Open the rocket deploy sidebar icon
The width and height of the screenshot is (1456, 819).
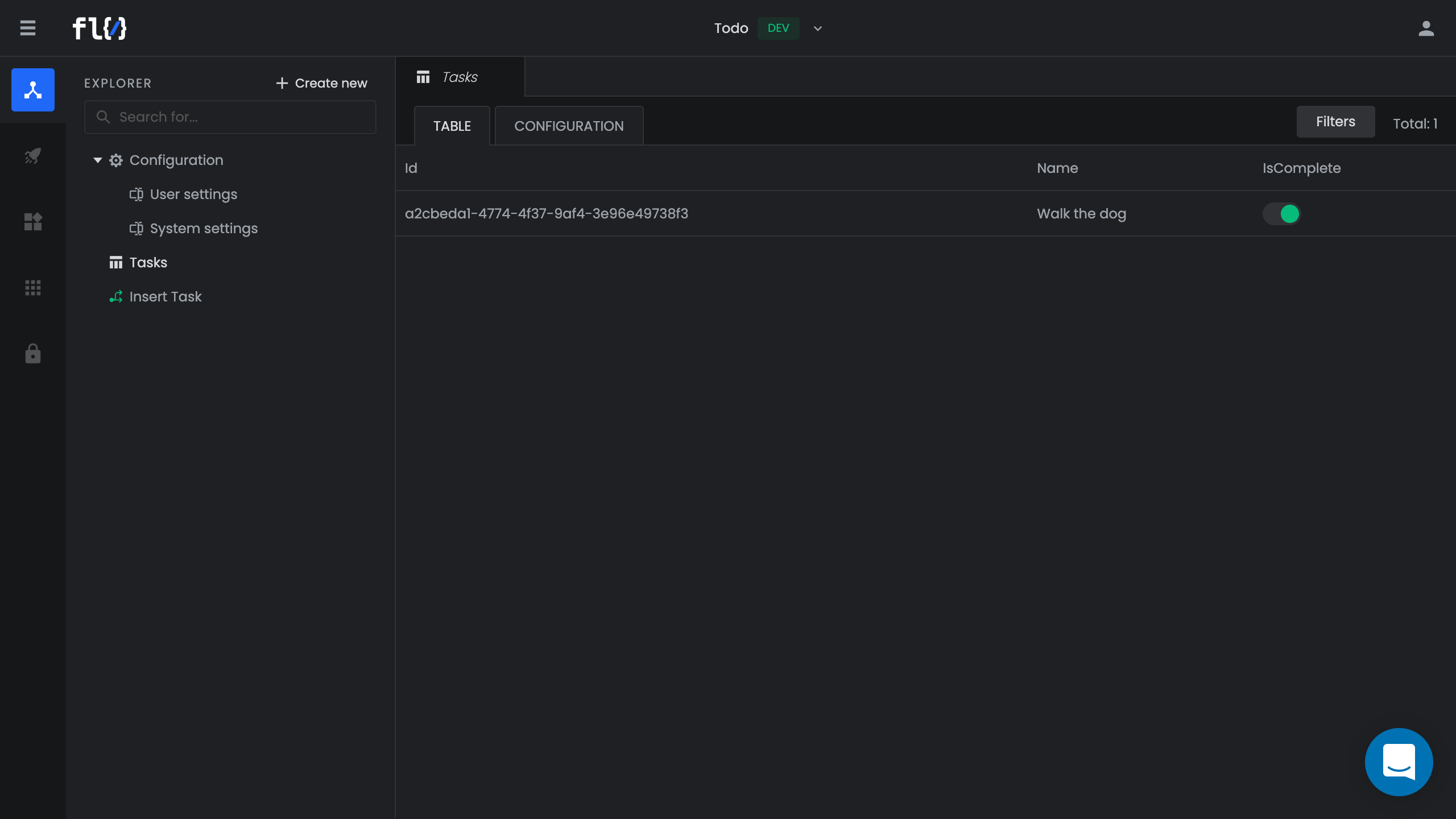(x=33, y=156)
